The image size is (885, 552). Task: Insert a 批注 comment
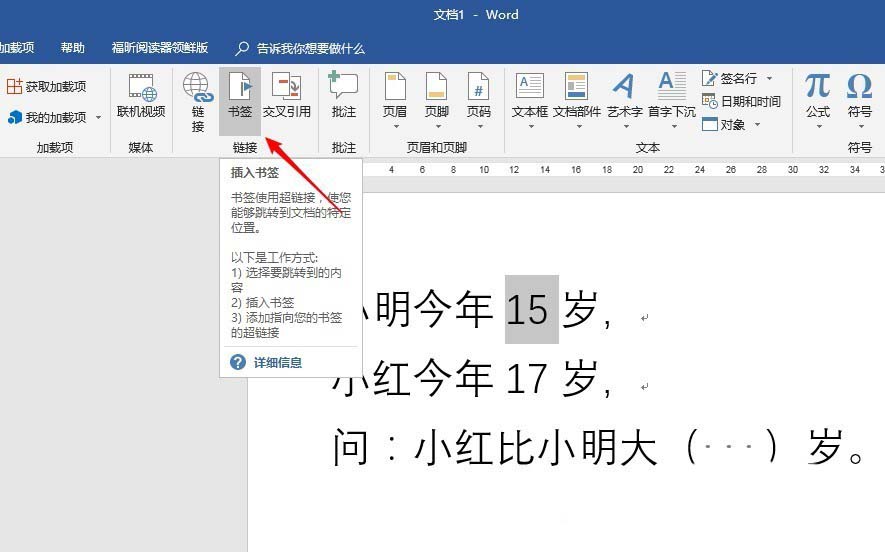click(343, 97)
